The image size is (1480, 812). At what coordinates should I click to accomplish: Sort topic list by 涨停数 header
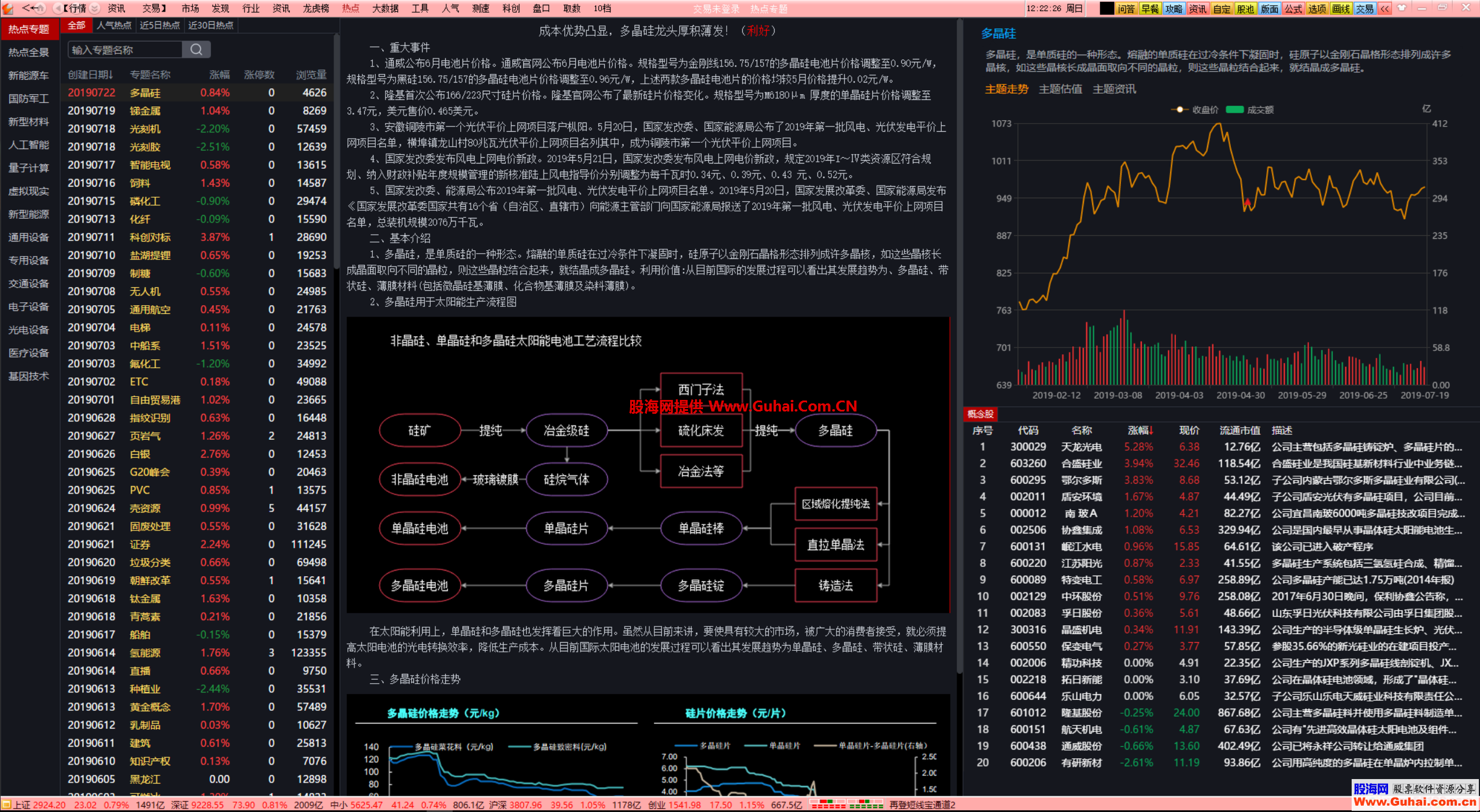[259, 75]
